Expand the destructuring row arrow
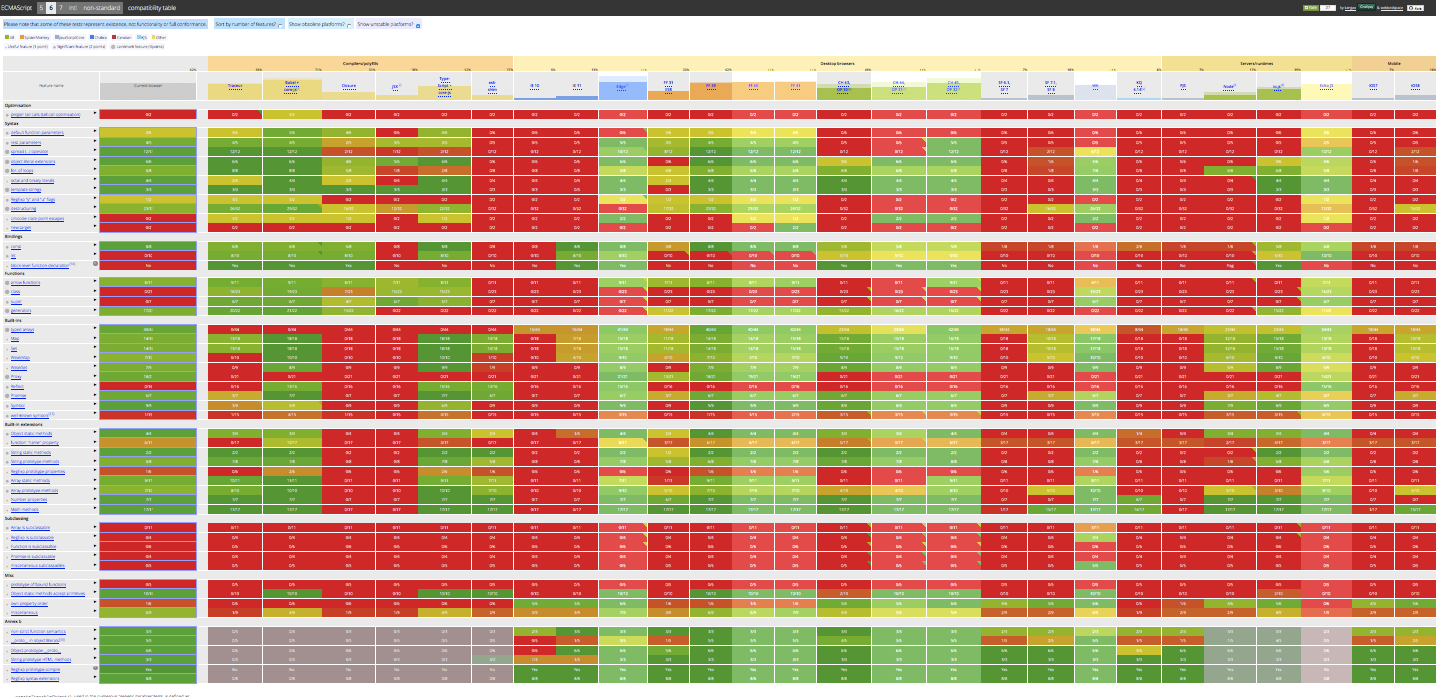The height and width of the screenshot is (697, 1436). (x=95, y=207)
